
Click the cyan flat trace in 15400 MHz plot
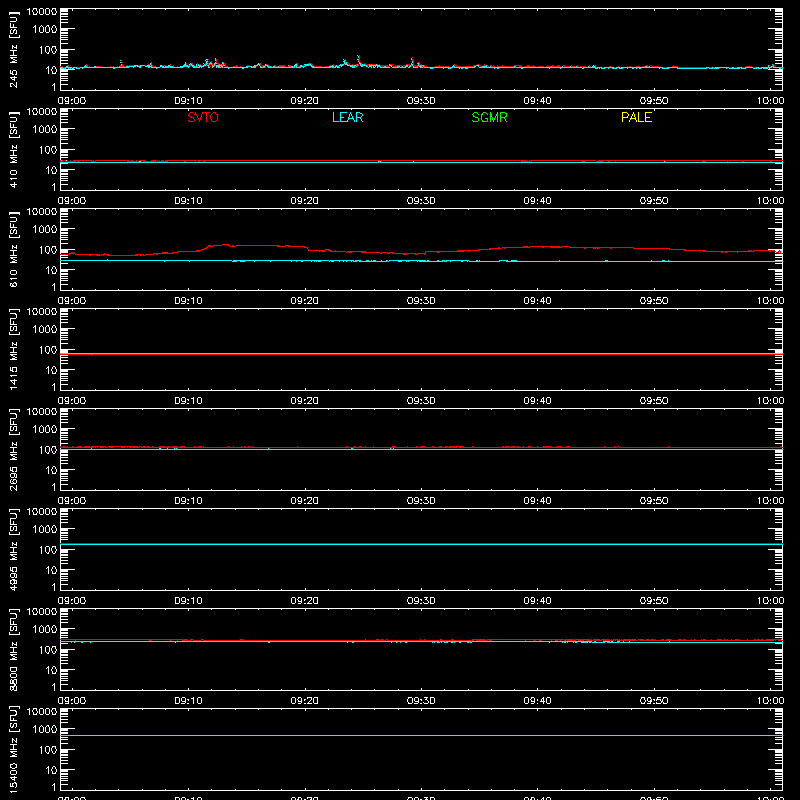421,735
